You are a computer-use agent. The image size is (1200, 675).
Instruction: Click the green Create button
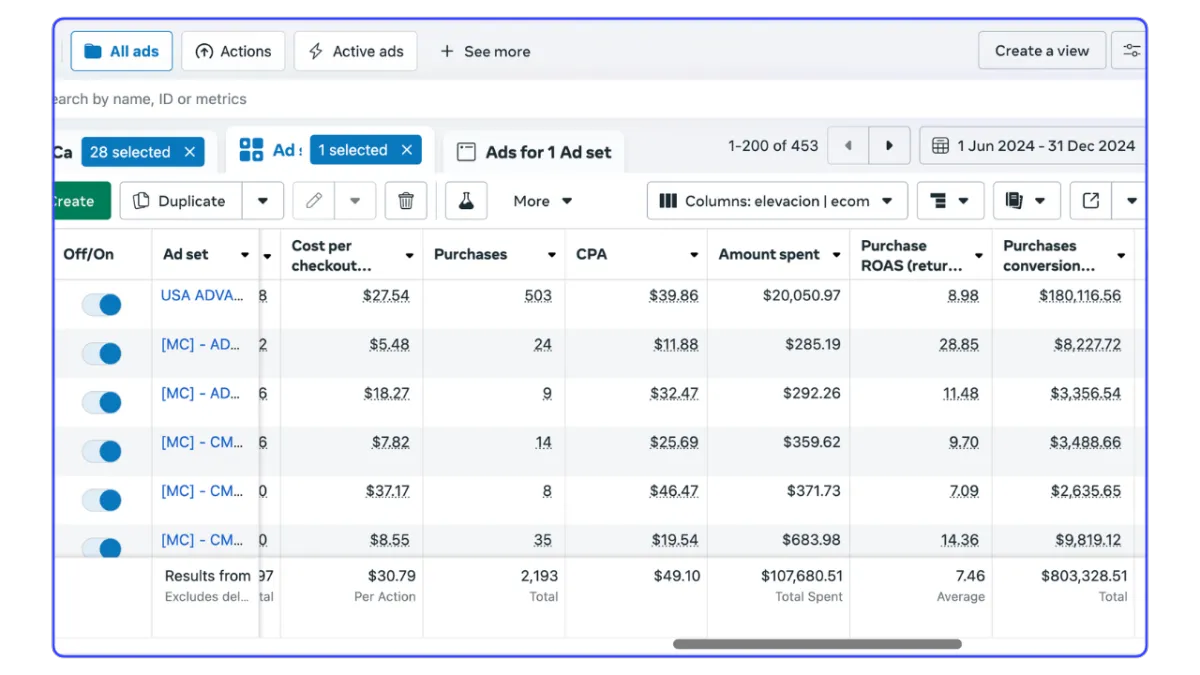click(x=82, y=201)
